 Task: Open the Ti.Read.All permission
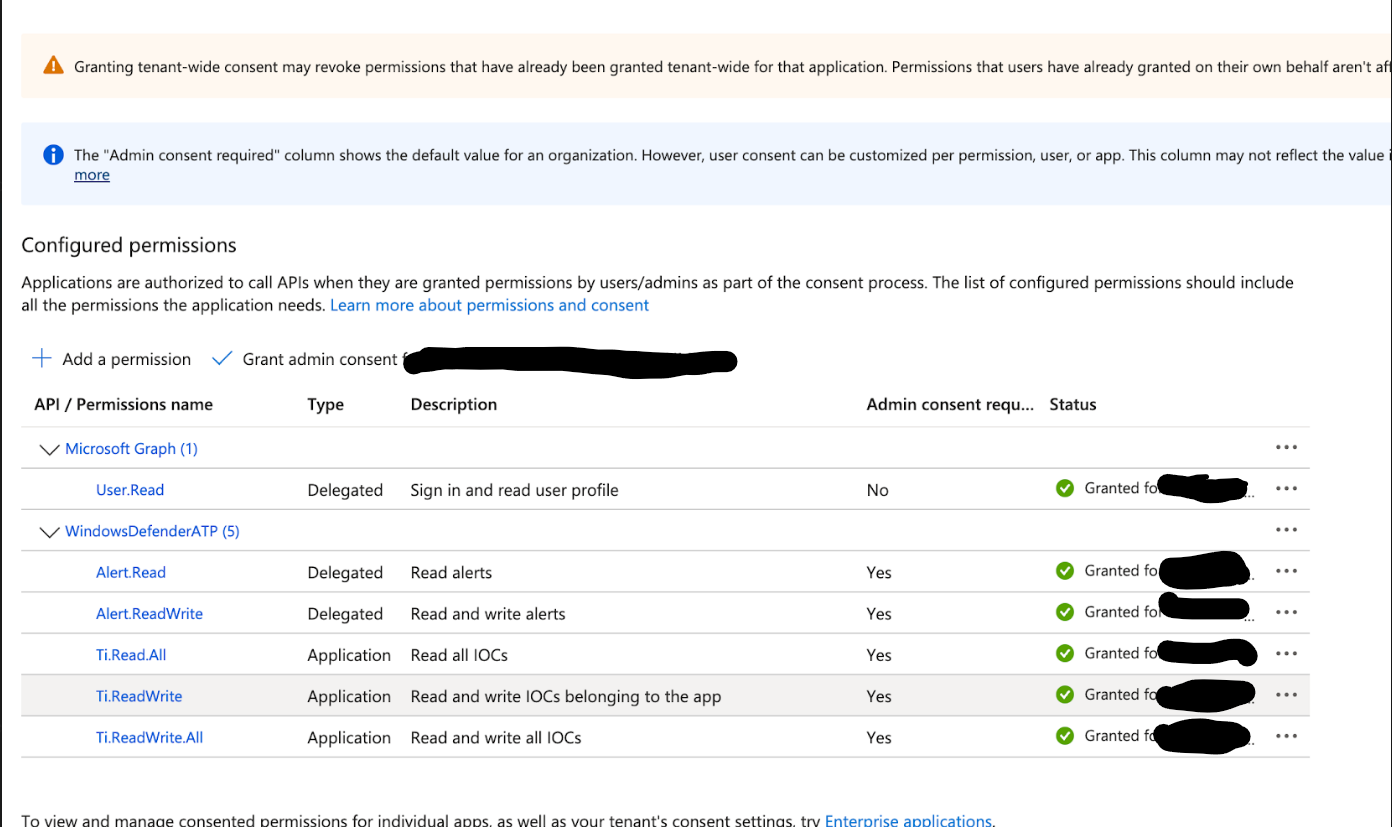click(x=131, y=655)
